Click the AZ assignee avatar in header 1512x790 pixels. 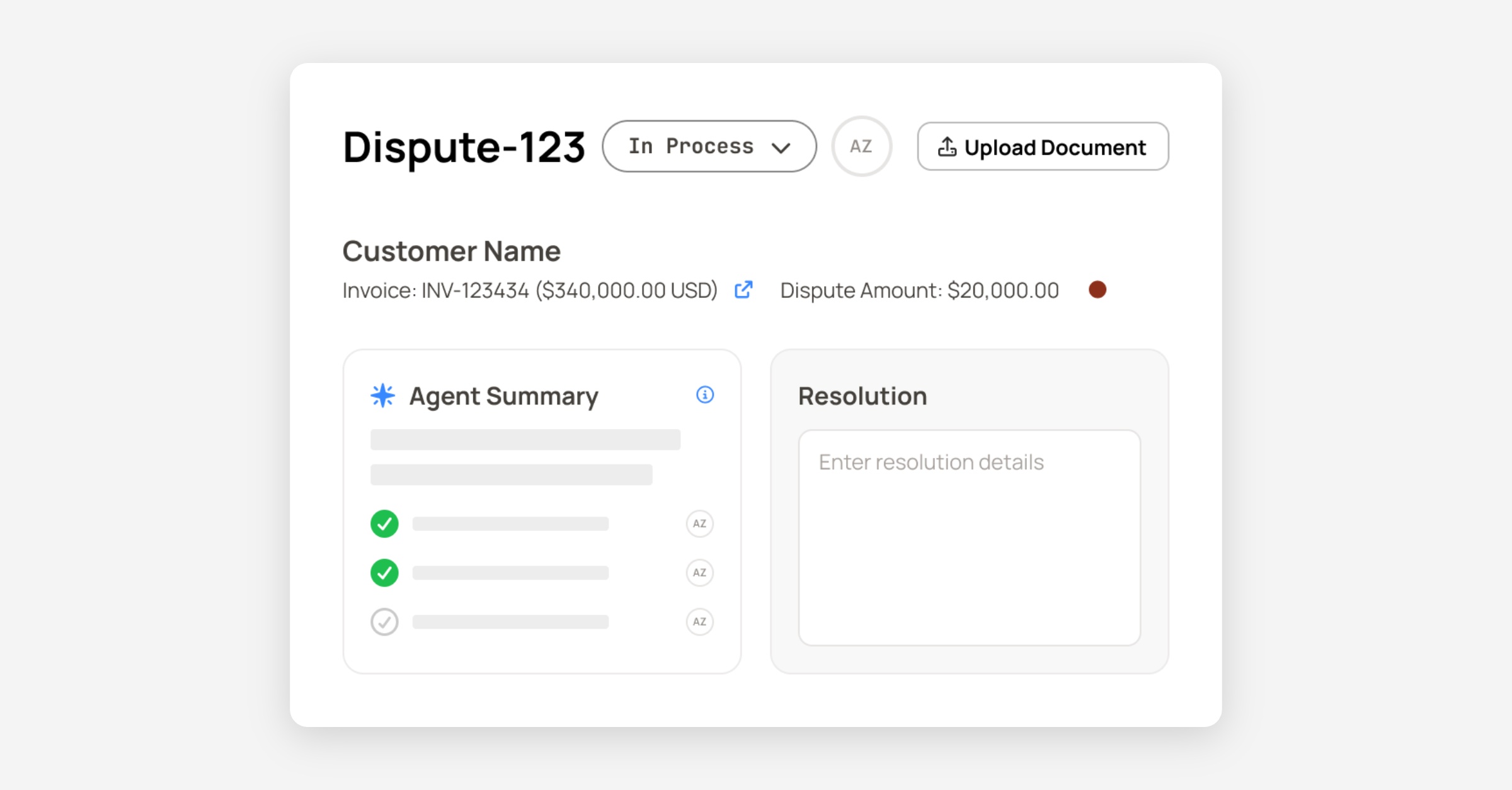click(861, 146)
